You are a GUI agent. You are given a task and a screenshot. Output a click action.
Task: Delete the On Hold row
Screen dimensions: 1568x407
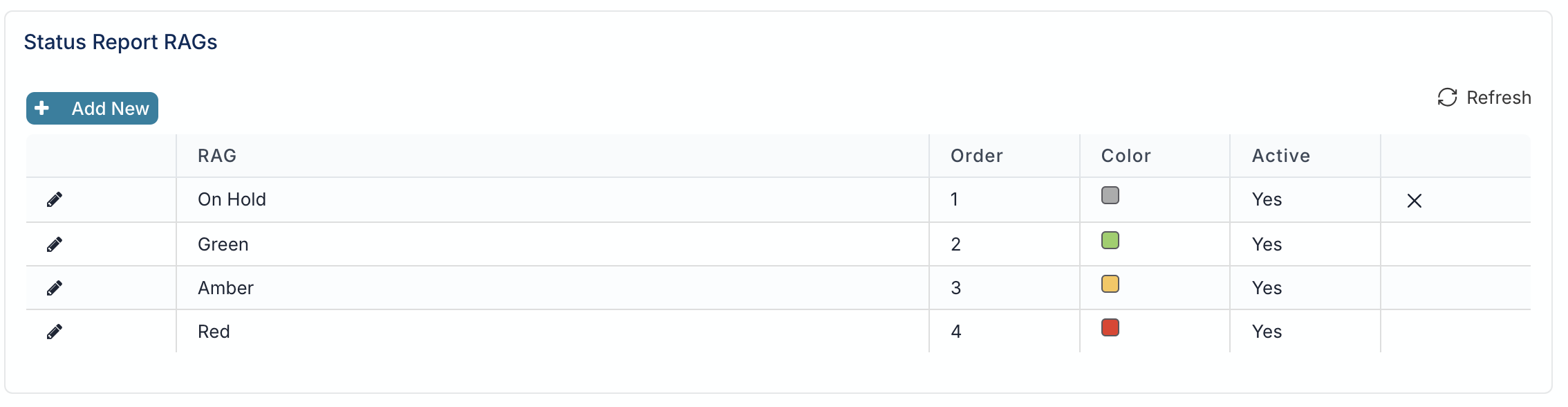click(x=1415, y=201)
